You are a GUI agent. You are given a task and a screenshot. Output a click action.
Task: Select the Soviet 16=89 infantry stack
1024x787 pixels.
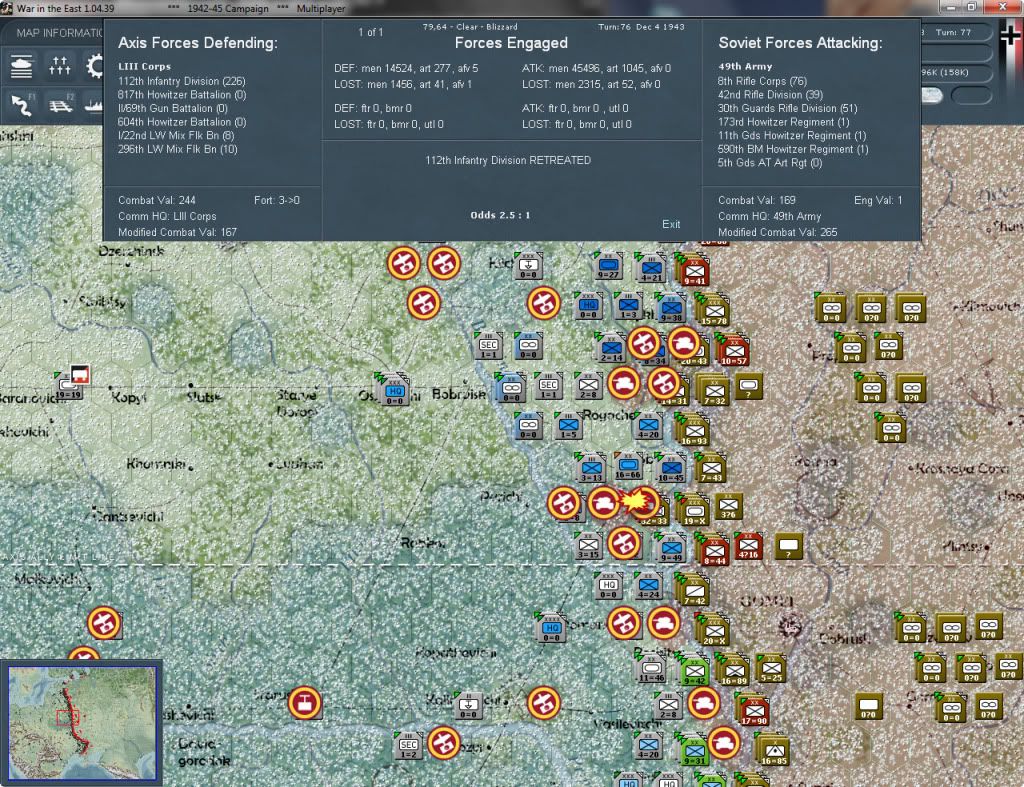(733, 670)
